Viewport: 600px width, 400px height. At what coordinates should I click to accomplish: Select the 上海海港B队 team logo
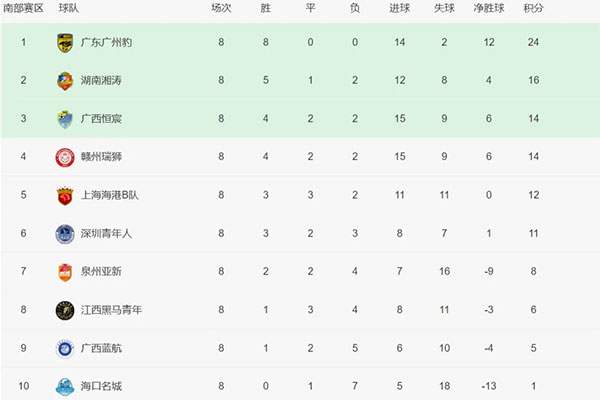pos(65,195)
